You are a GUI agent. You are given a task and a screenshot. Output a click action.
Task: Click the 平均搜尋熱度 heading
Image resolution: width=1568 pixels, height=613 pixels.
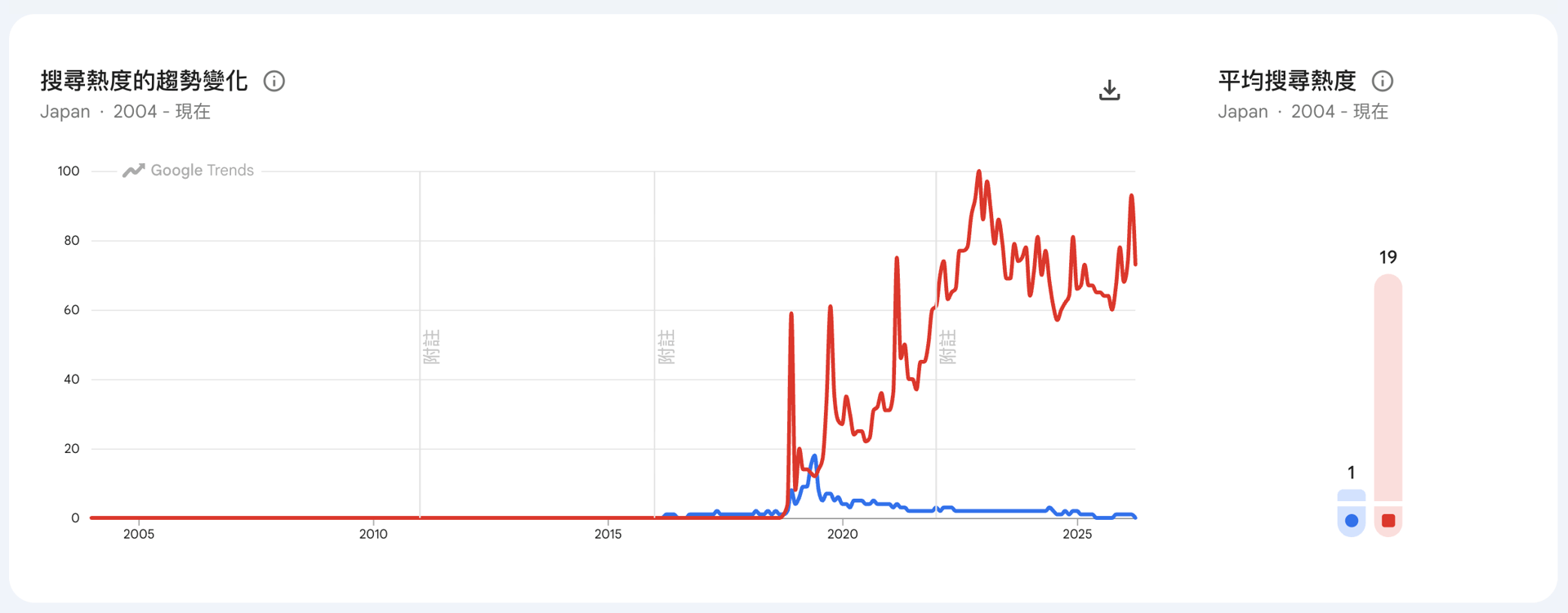(1287, 81)
